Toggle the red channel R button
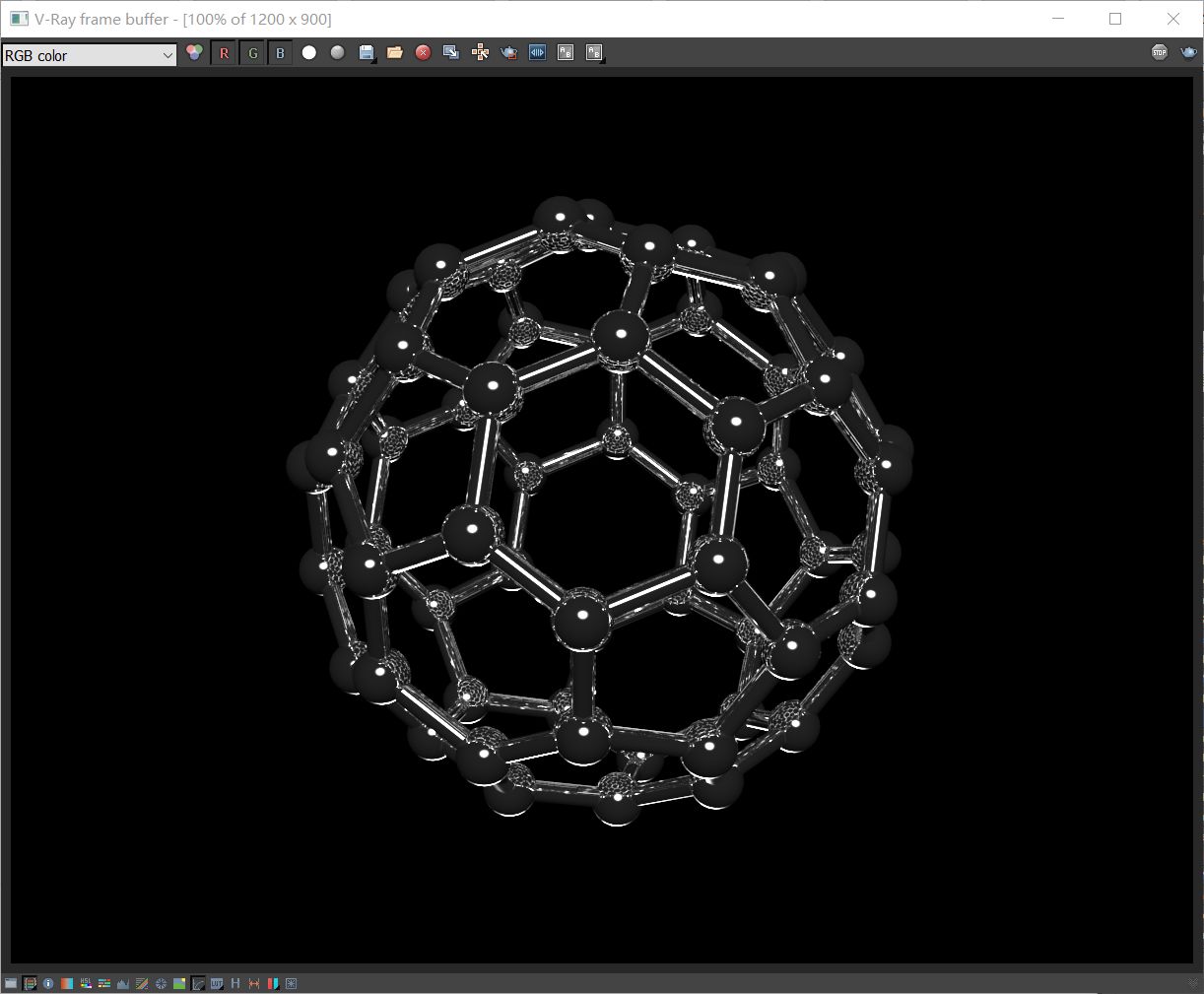The height and width of the screenshot is (994, 1204). 224,53
